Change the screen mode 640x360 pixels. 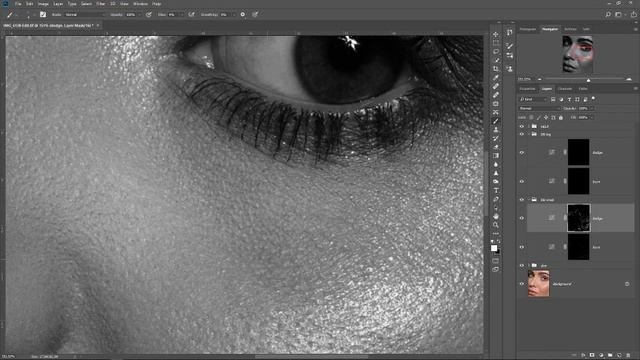[x=496, y=269]
